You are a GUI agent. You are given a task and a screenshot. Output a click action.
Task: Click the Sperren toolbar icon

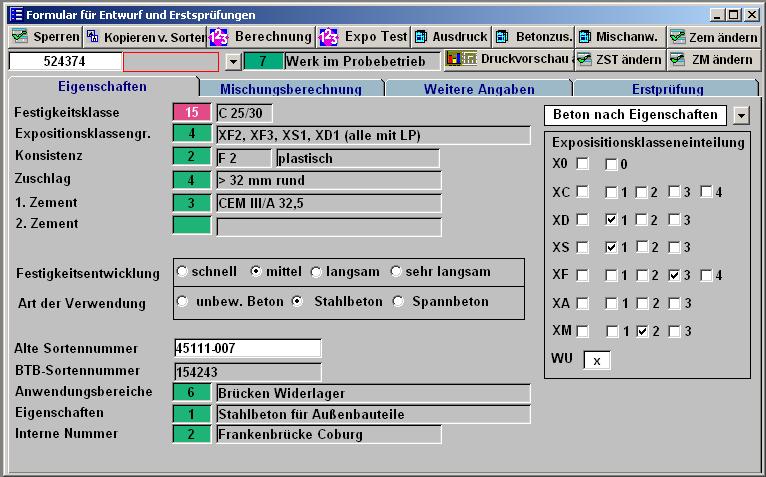pos(20,37)
